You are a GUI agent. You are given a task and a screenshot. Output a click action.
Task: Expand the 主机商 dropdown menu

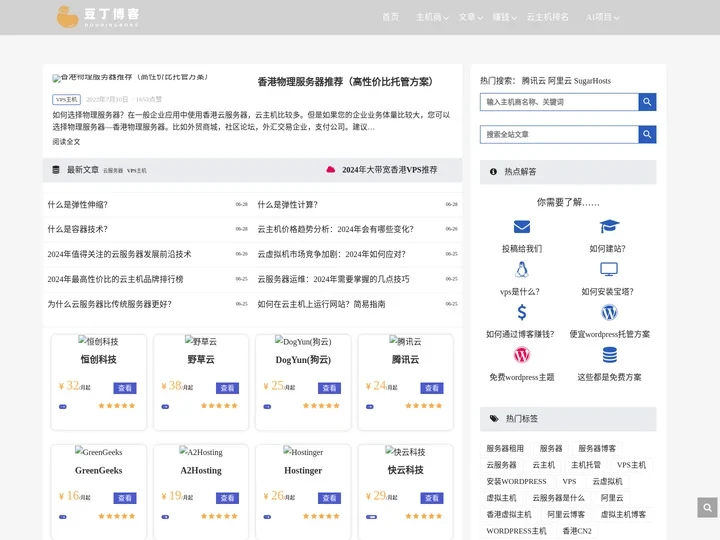point(432,17)
